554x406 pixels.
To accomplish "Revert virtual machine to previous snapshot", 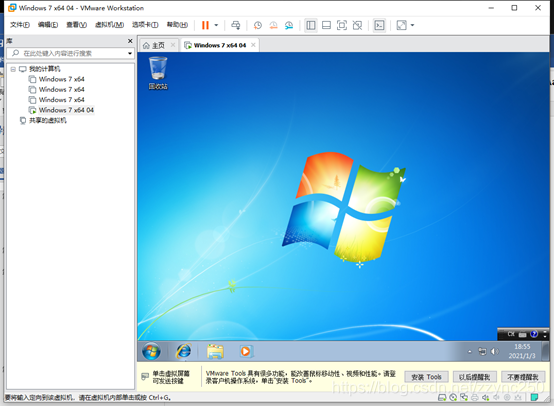I will click(x=273, y=25).
